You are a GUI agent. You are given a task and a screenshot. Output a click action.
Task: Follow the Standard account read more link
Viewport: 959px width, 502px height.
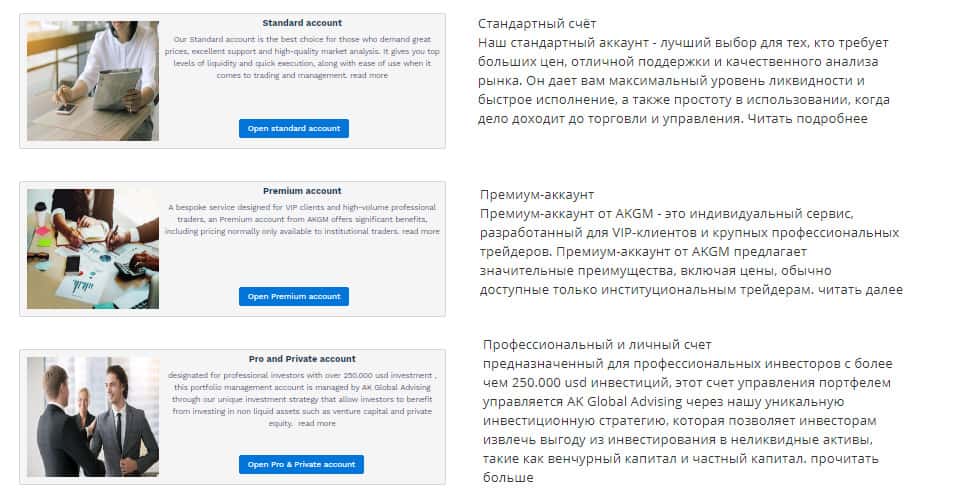[369, 75]
